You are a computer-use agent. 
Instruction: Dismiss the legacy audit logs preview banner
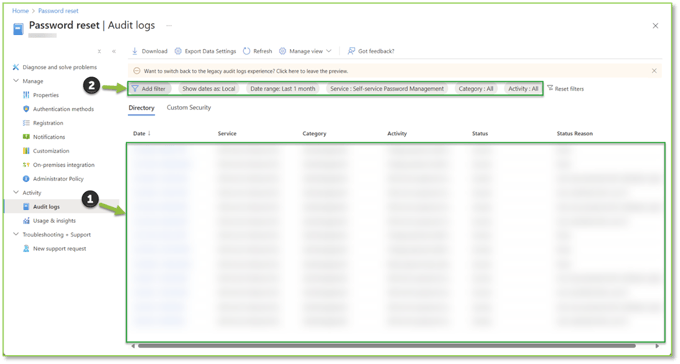(654, 71)
